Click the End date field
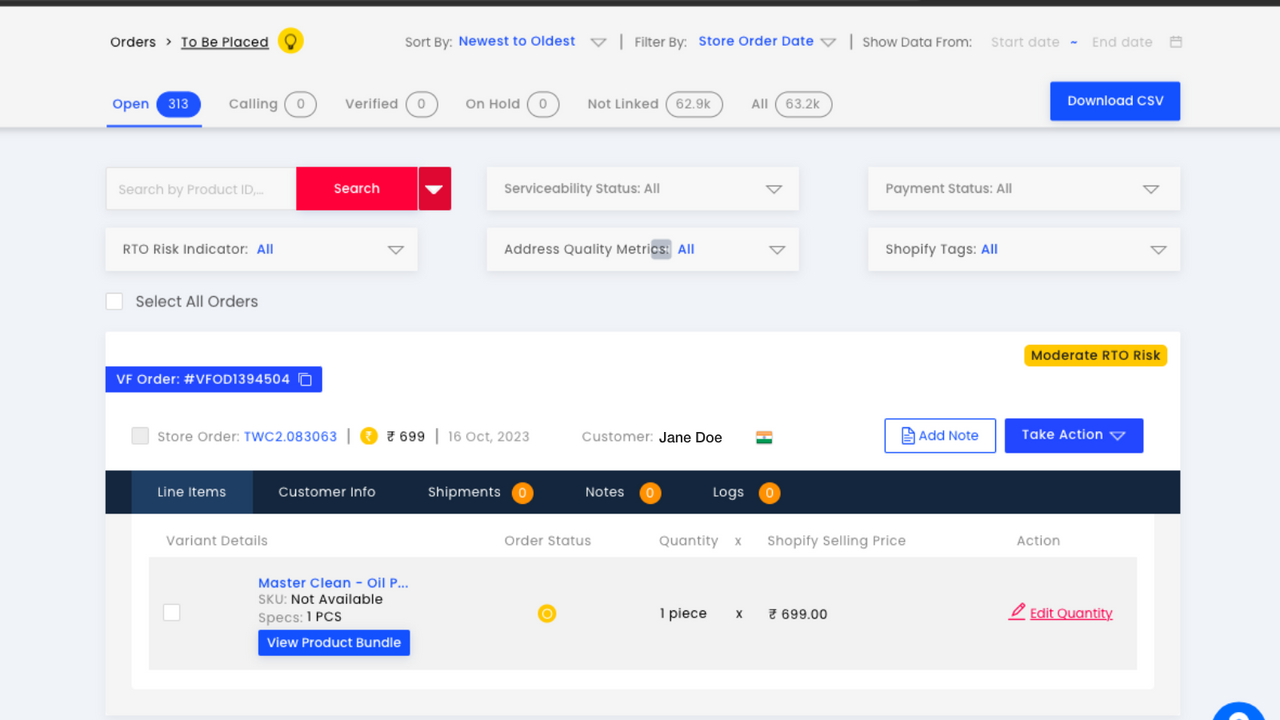This screenshot has height=720, width=1280. pos(1122,42)
